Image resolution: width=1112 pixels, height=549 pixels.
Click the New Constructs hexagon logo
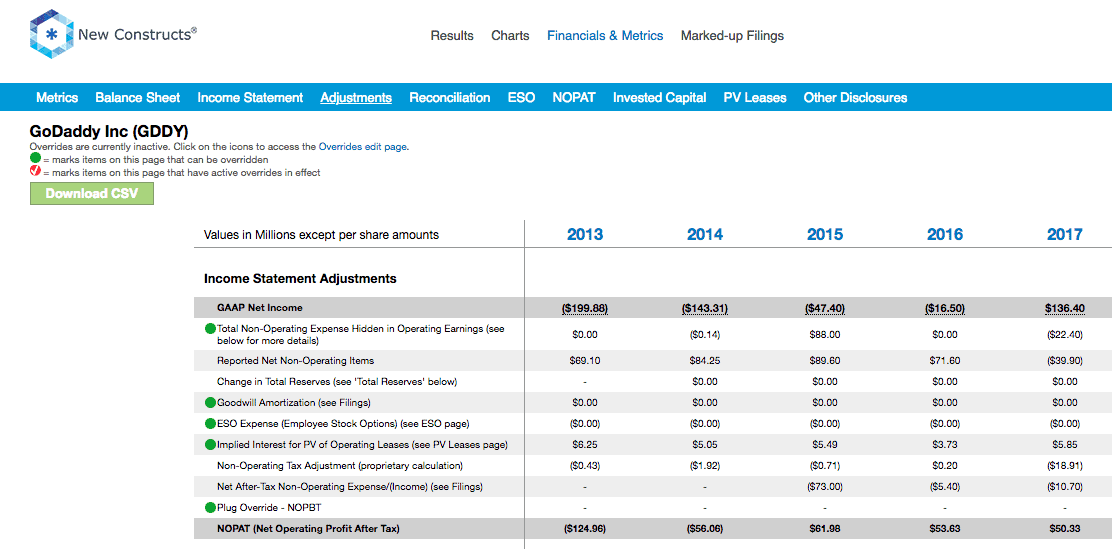52,34
